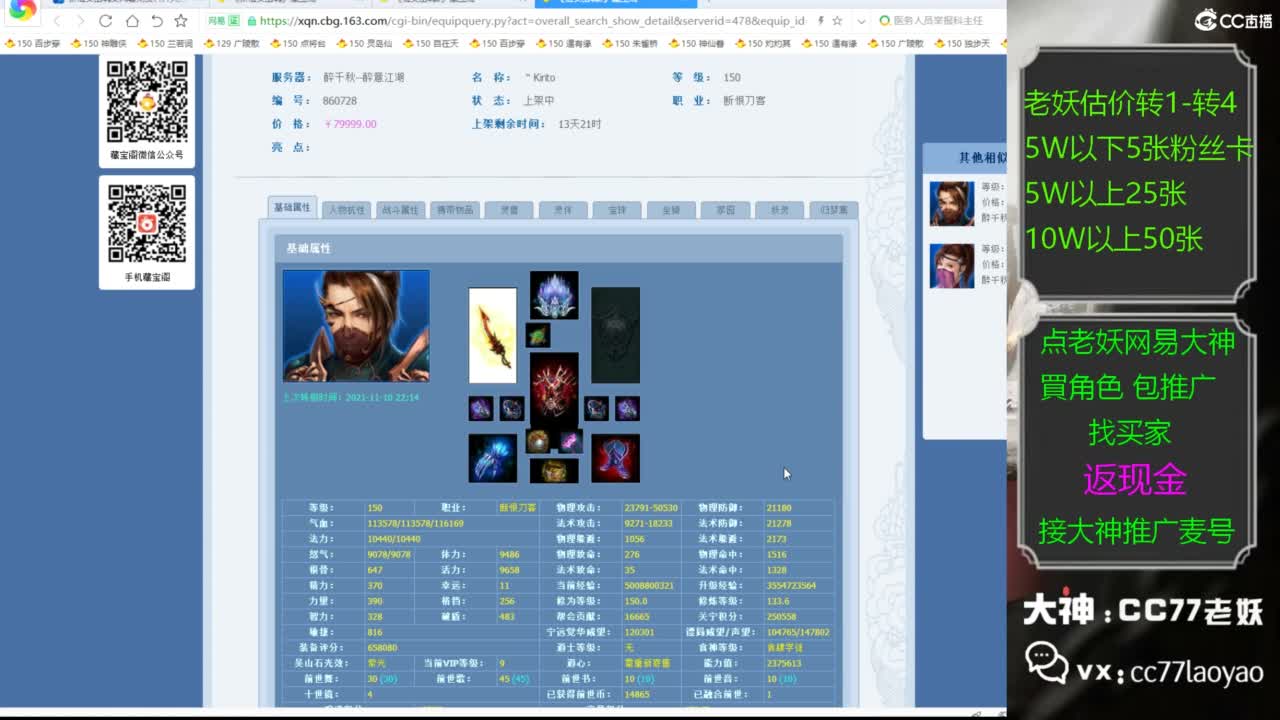This screenshot has height=720, width=1280.
Task: Click the small green gem icon
Action: [x=538, y=335]
